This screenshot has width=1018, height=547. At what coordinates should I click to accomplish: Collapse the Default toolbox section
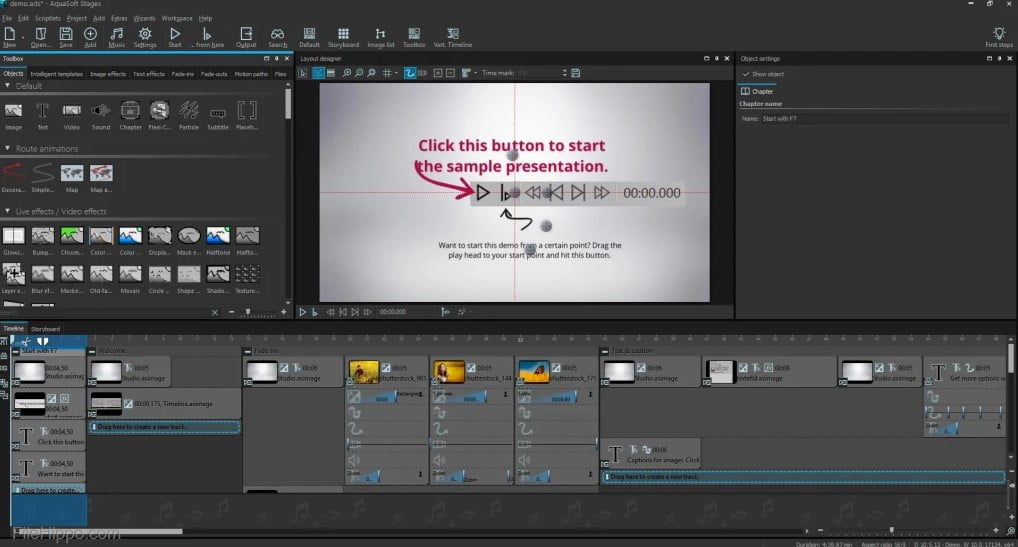[x=7, y=86]
